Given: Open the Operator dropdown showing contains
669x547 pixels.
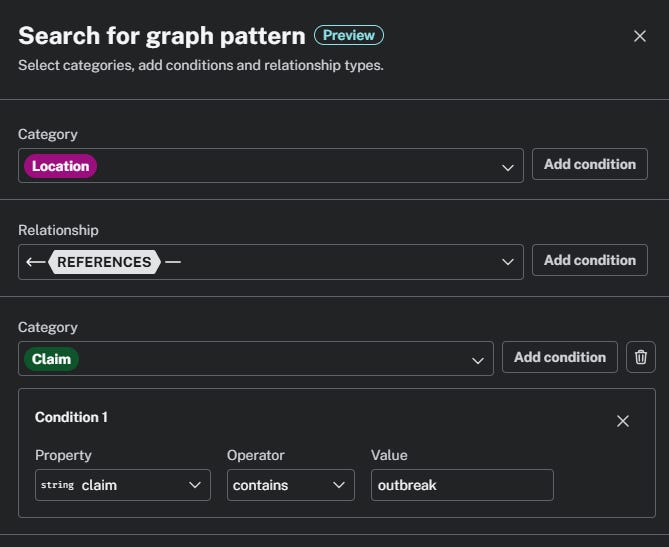Looking at the screenshot, I should [x=291, y=485].
